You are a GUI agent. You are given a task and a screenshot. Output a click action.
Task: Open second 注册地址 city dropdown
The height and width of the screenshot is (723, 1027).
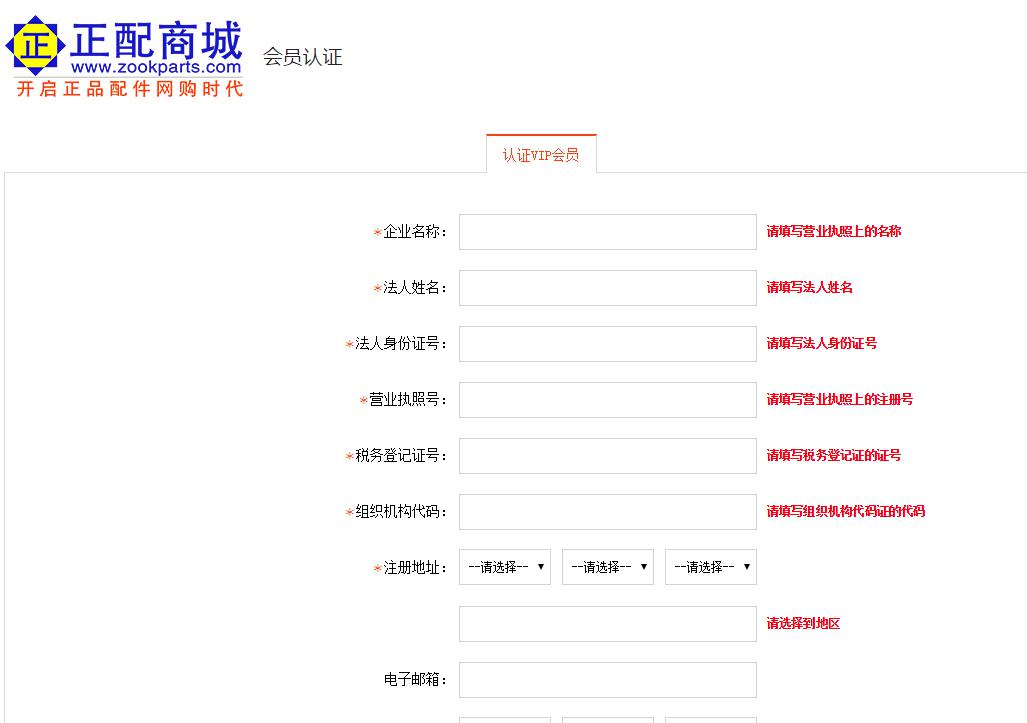(608, 567)
